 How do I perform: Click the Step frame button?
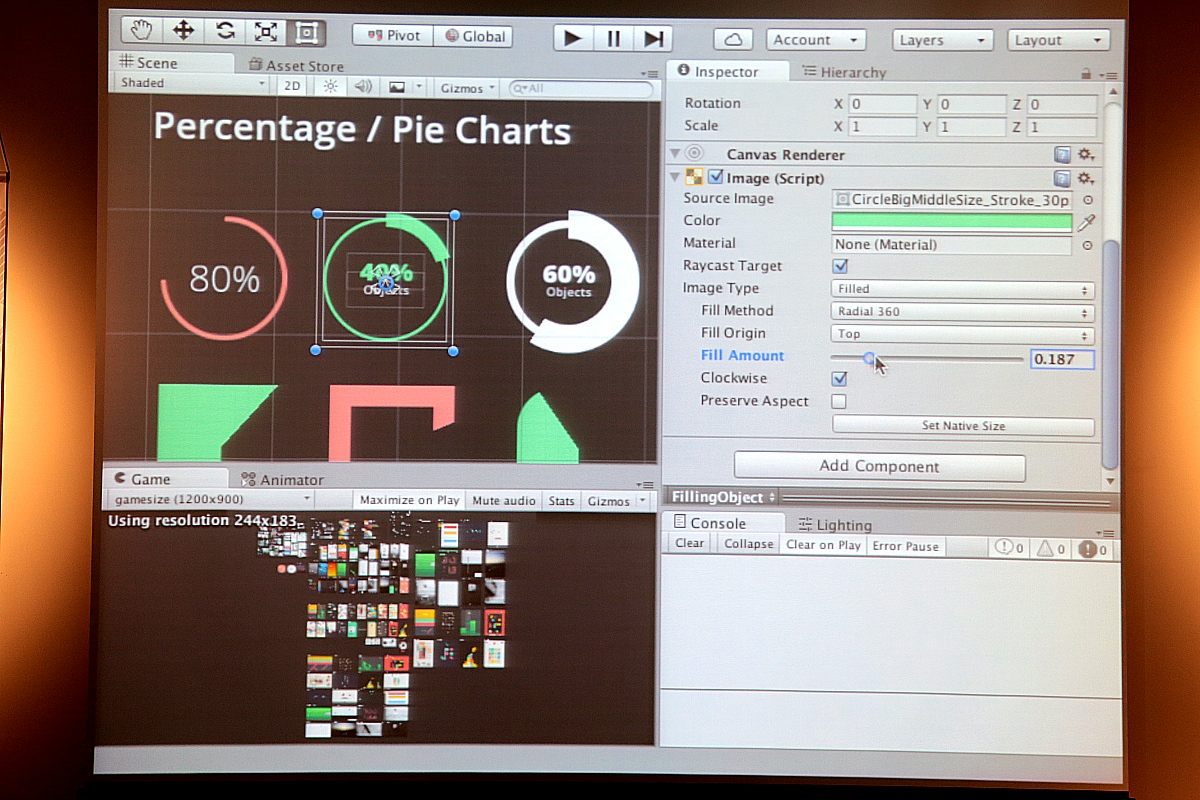[x=654, y=39]
